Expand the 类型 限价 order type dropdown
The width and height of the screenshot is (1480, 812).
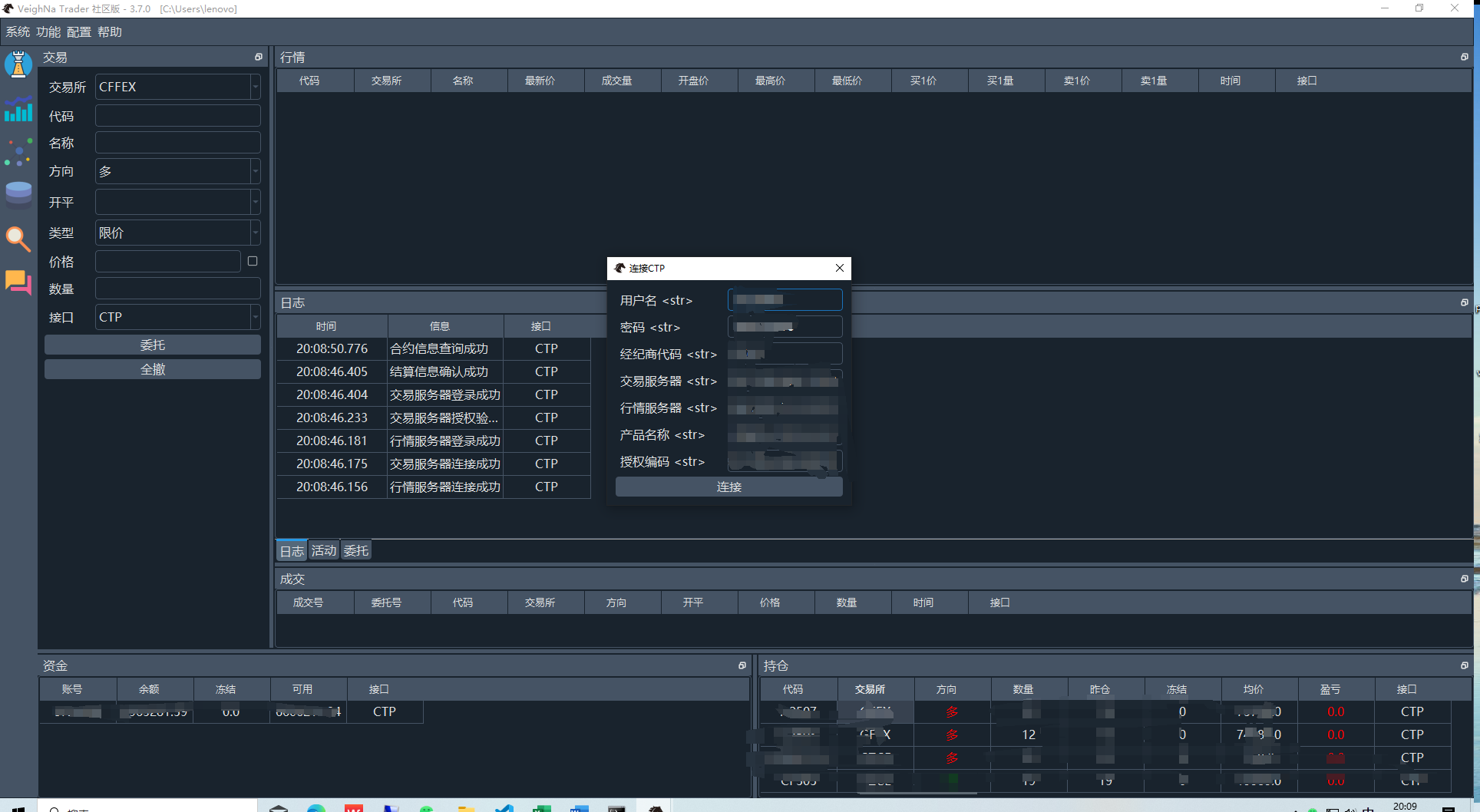[255, 233]
